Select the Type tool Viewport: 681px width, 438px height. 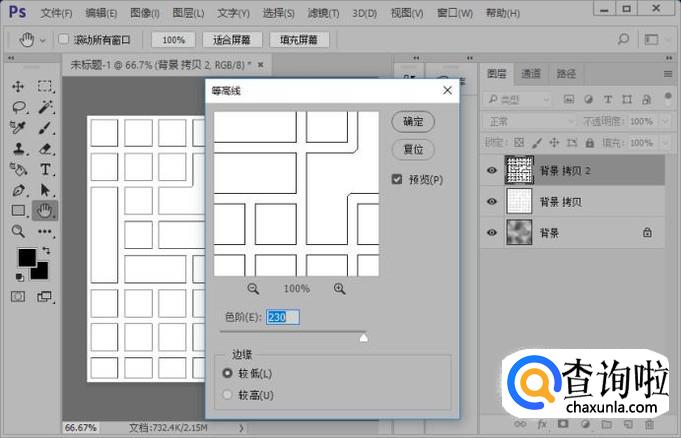tap(46, 169)
